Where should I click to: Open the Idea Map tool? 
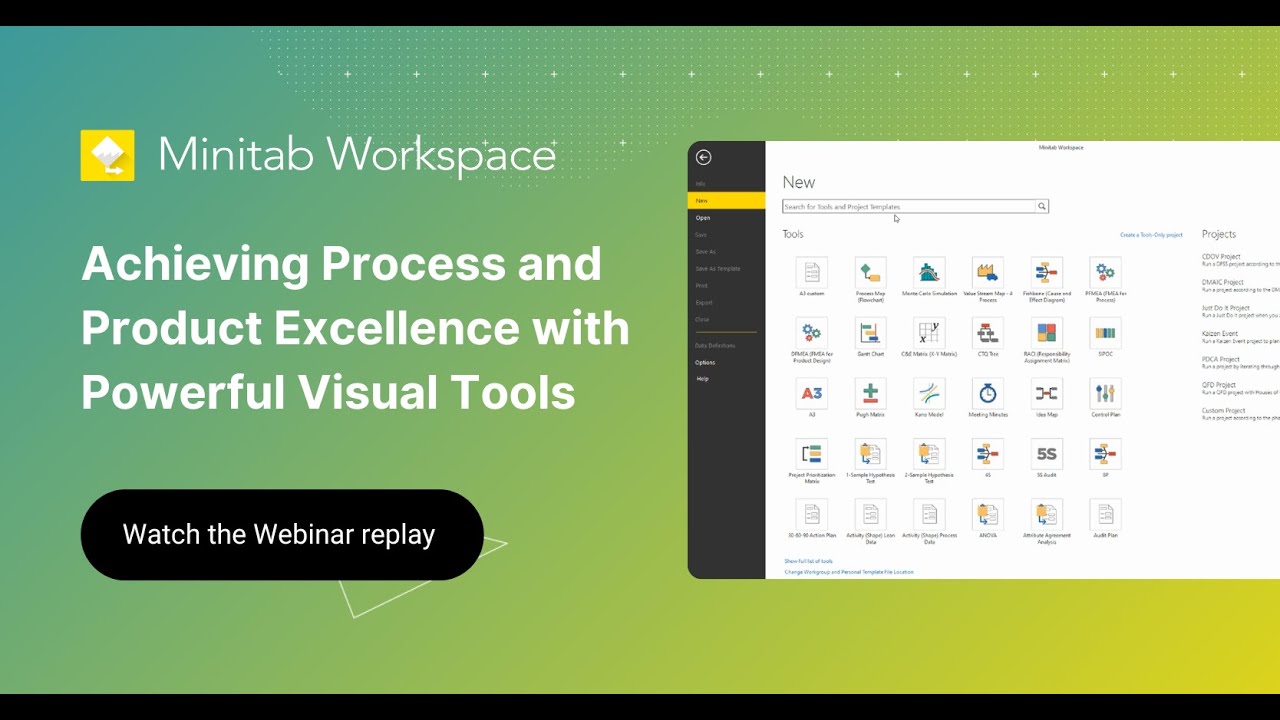click(1047, 393)
